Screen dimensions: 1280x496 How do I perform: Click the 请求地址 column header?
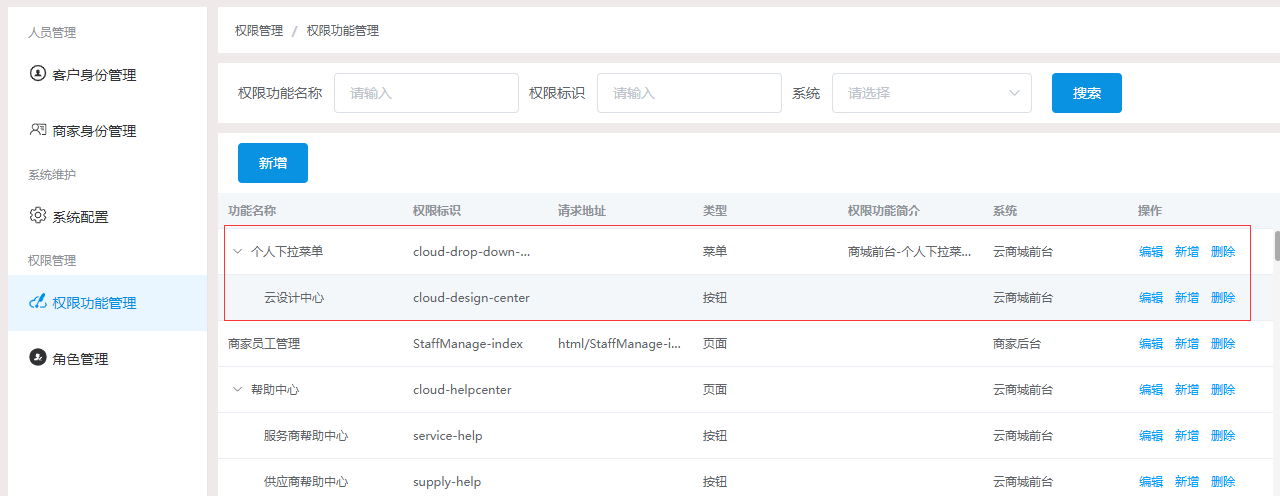(582, 211)
